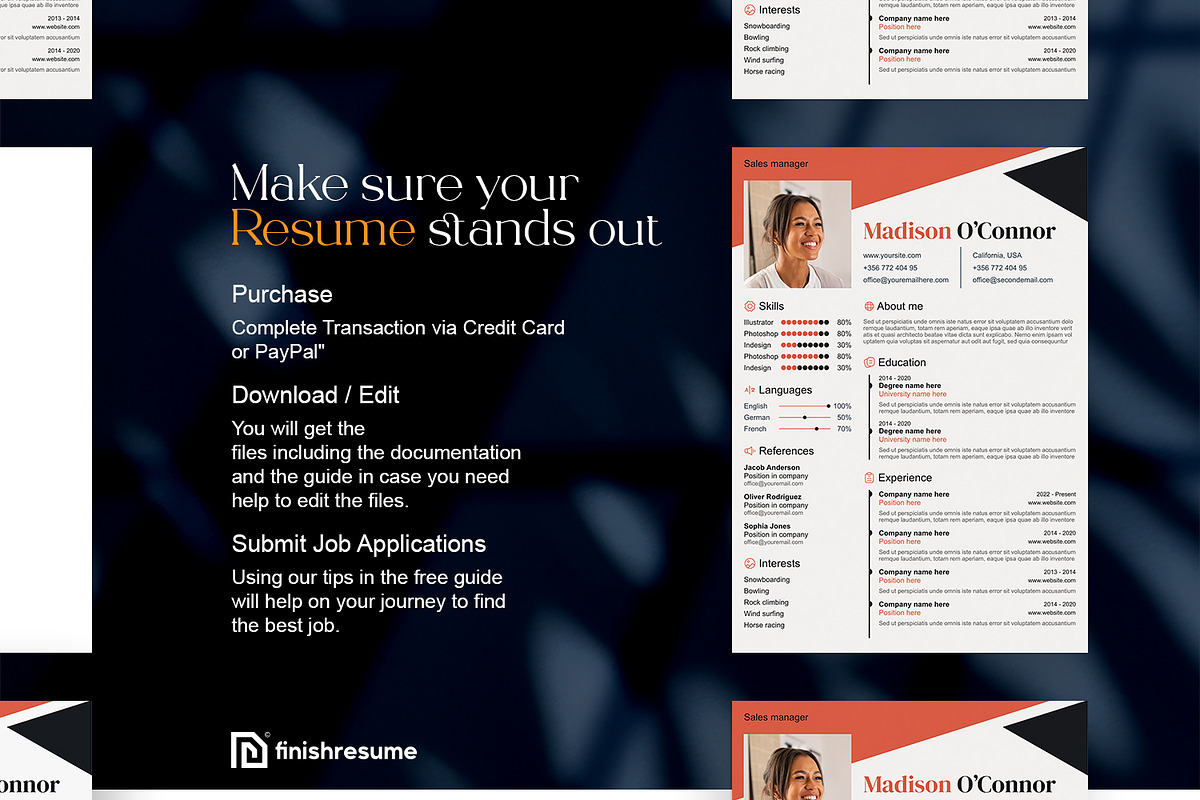Select reference name "Sophia Jones"
Screen dimensions: 1200x800
point(767,526)
